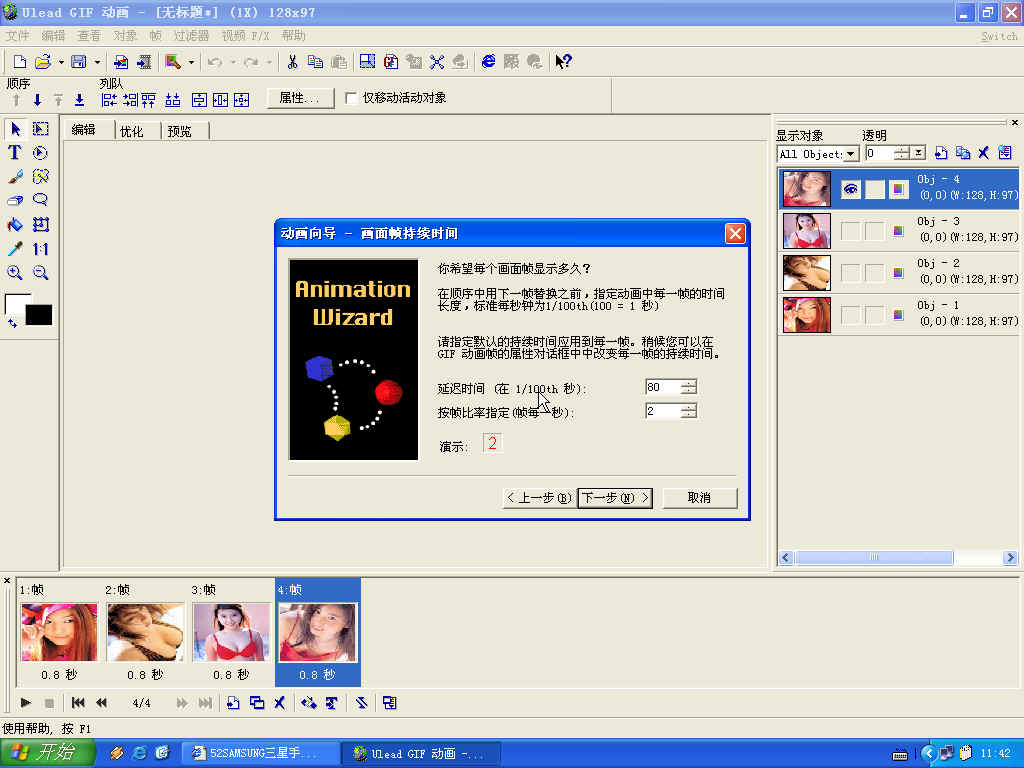
Task: Activate the Paint Bucket tool
Action: pyautogui.click(x=14, y=223)
